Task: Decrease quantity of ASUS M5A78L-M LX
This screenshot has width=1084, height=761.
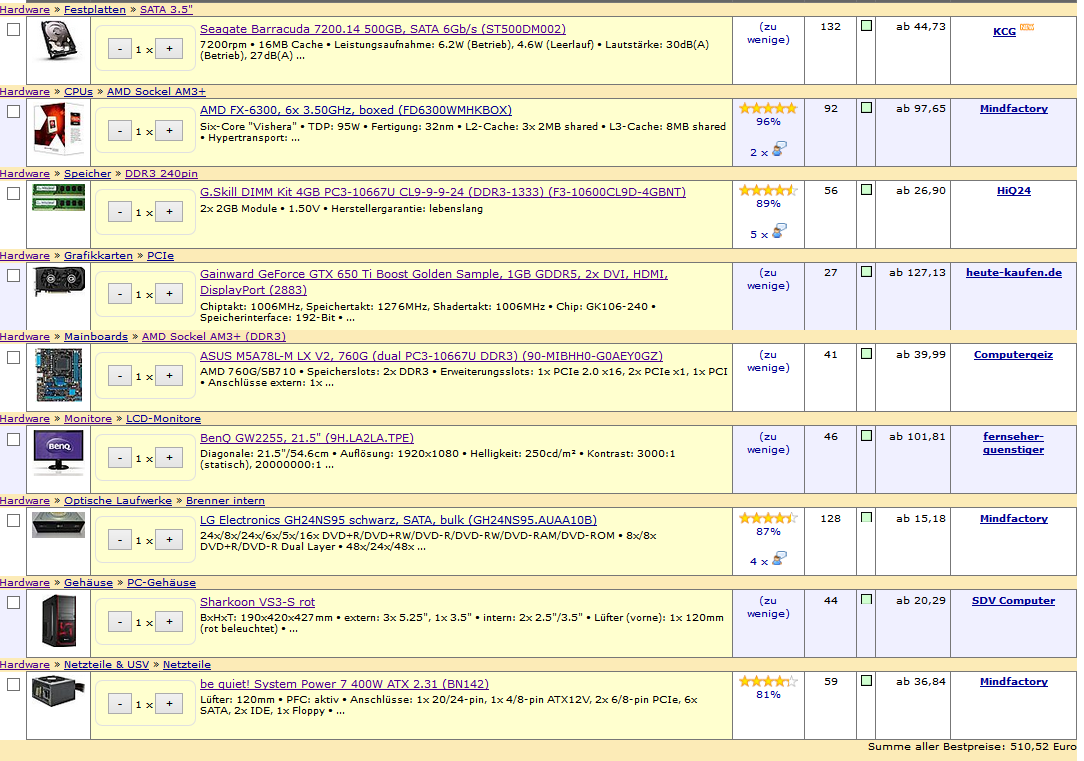Action: [120, 376]
